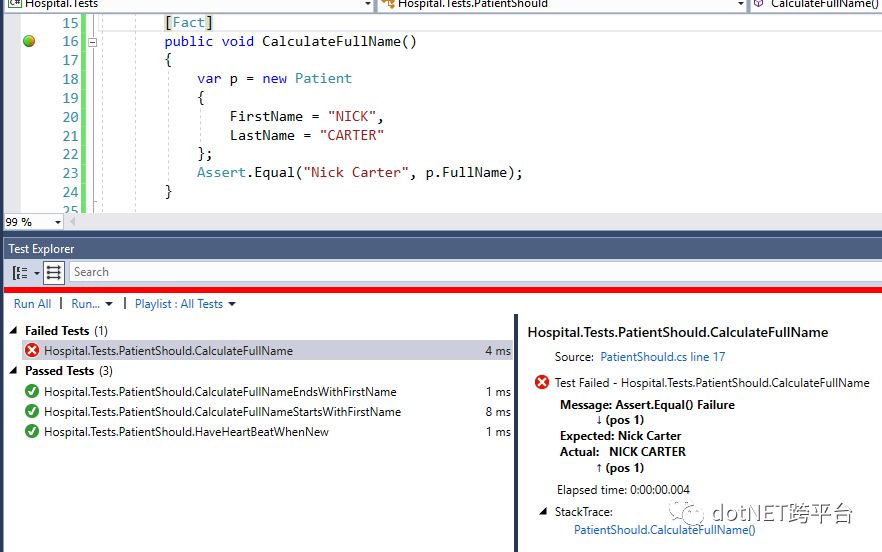Screen dimensions: 882x552
Task: Click the "CARTER" string literal on line 21
Action: click(x=352, y=136)
